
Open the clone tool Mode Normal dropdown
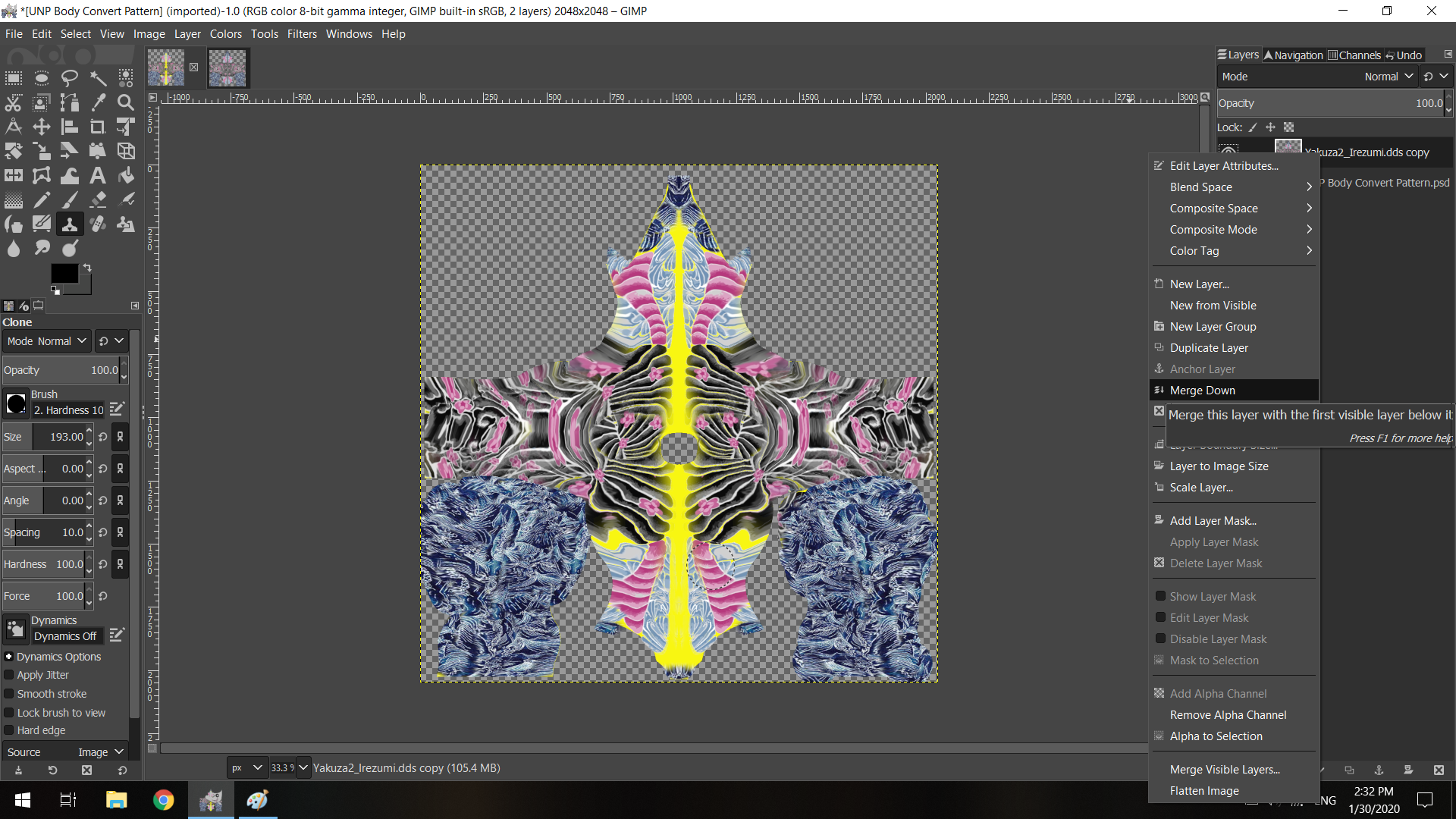click(46, 341)
